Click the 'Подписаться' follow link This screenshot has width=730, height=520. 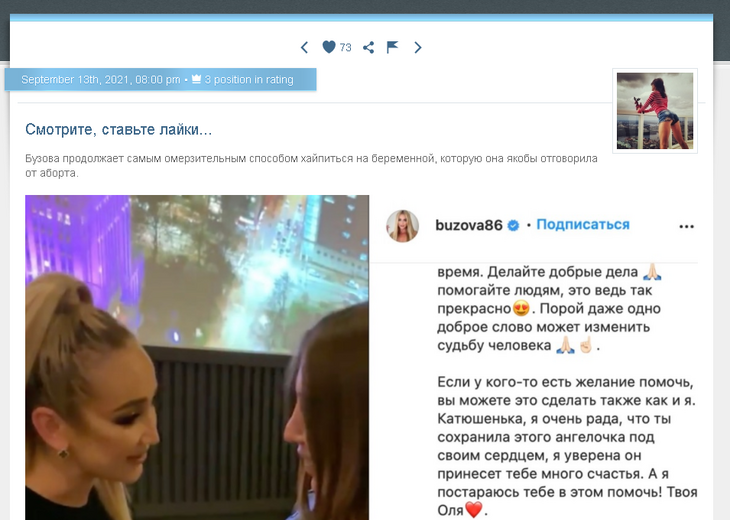[x=583, y=225]
